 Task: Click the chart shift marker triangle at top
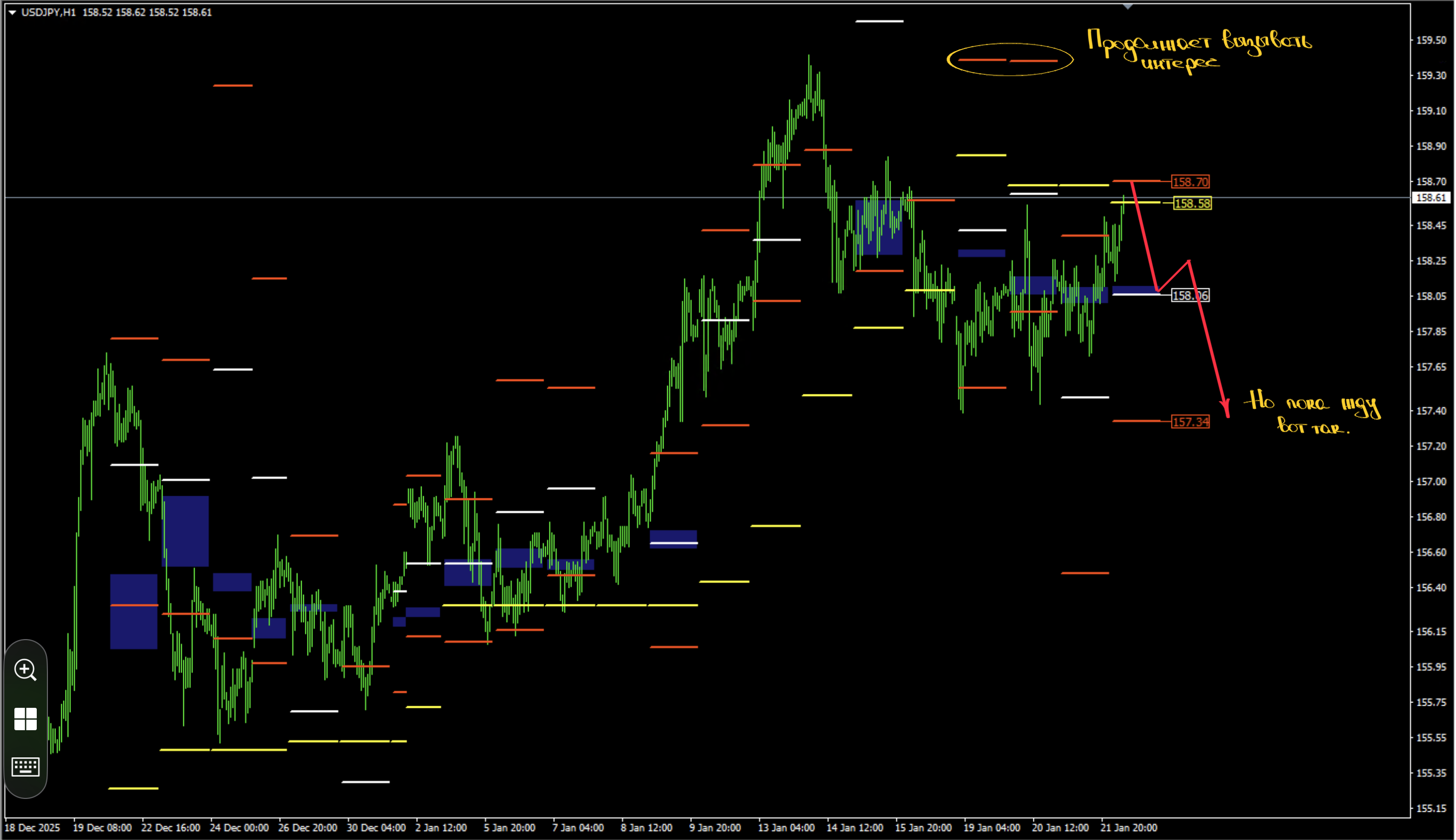(1128, 6)
